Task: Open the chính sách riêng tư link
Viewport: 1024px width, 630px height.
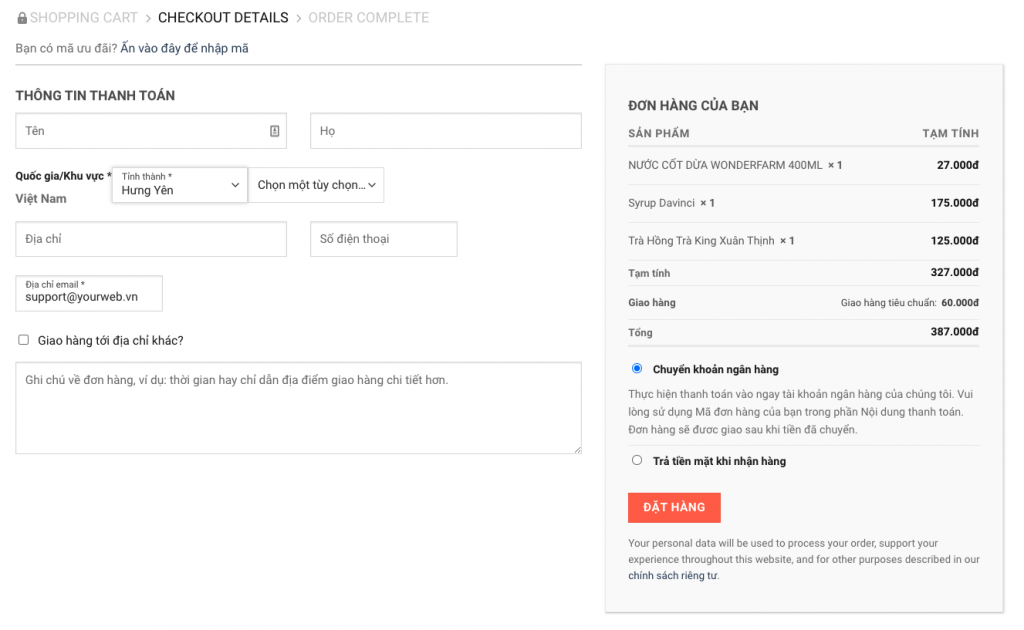Action: pos(672,576)
